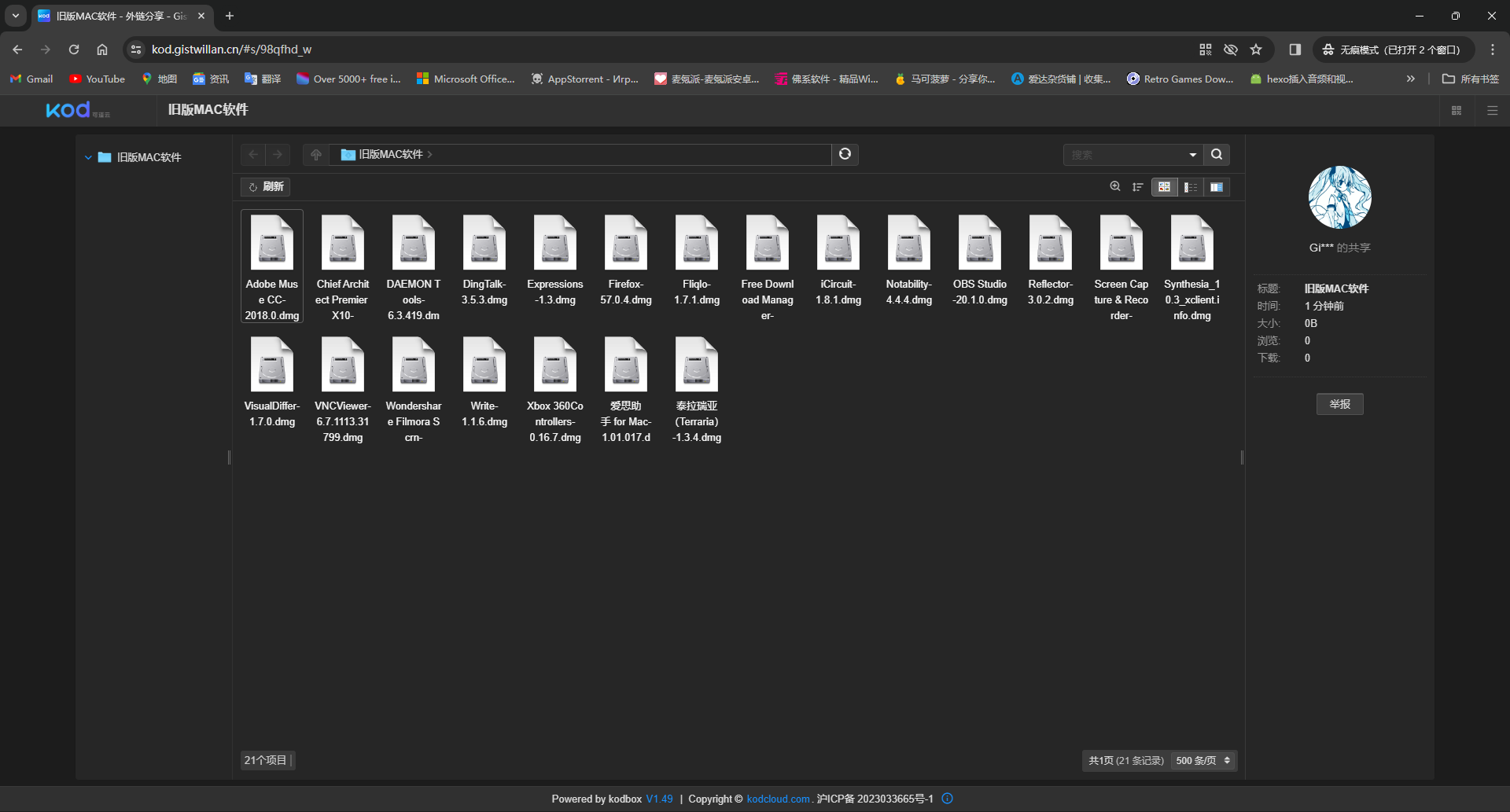
Task: Open the Gmail bookmark
Action: [x=31, y=79]
